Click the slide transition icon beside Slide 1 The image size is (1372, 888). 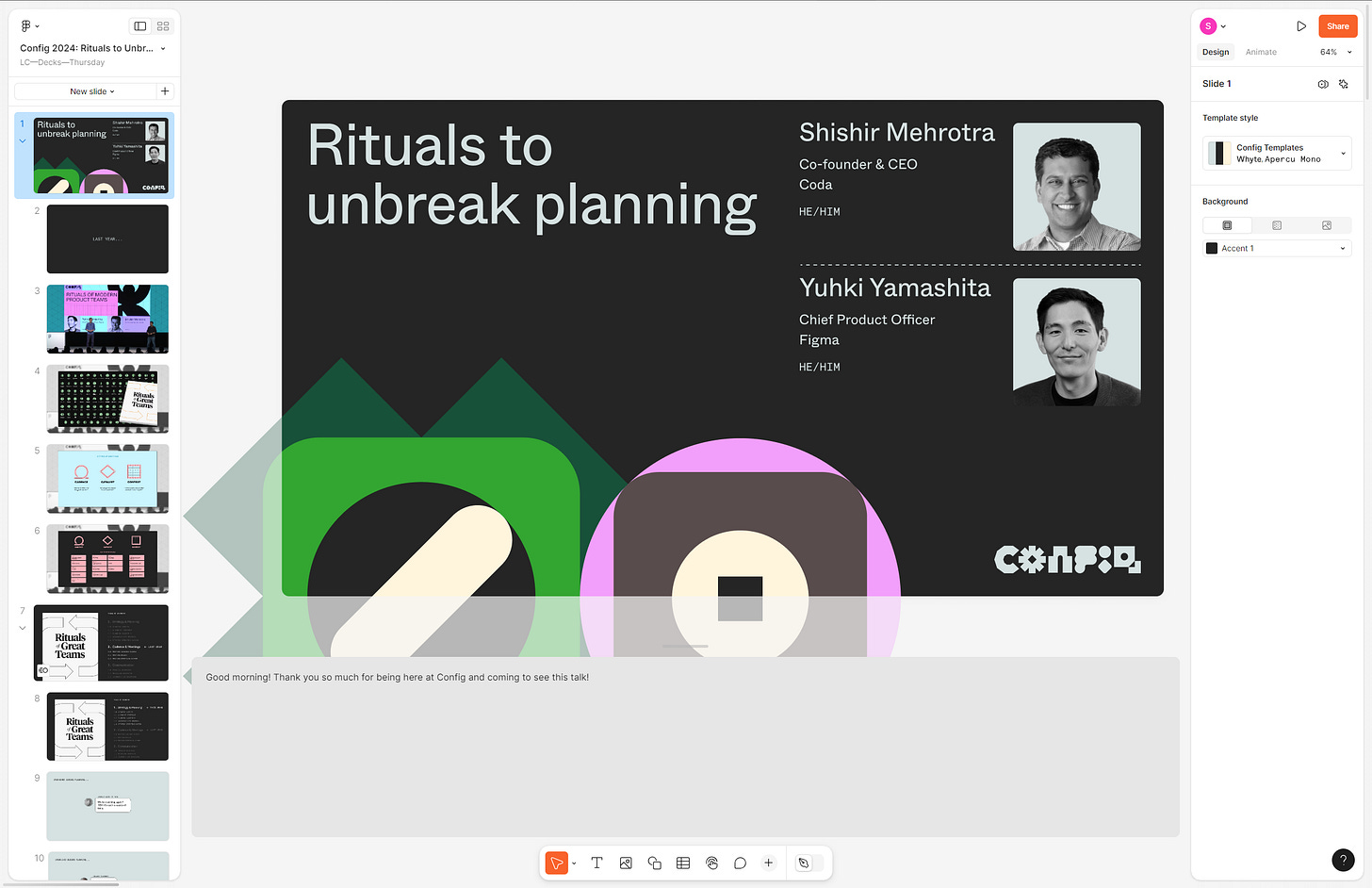tap(1323, 84)
